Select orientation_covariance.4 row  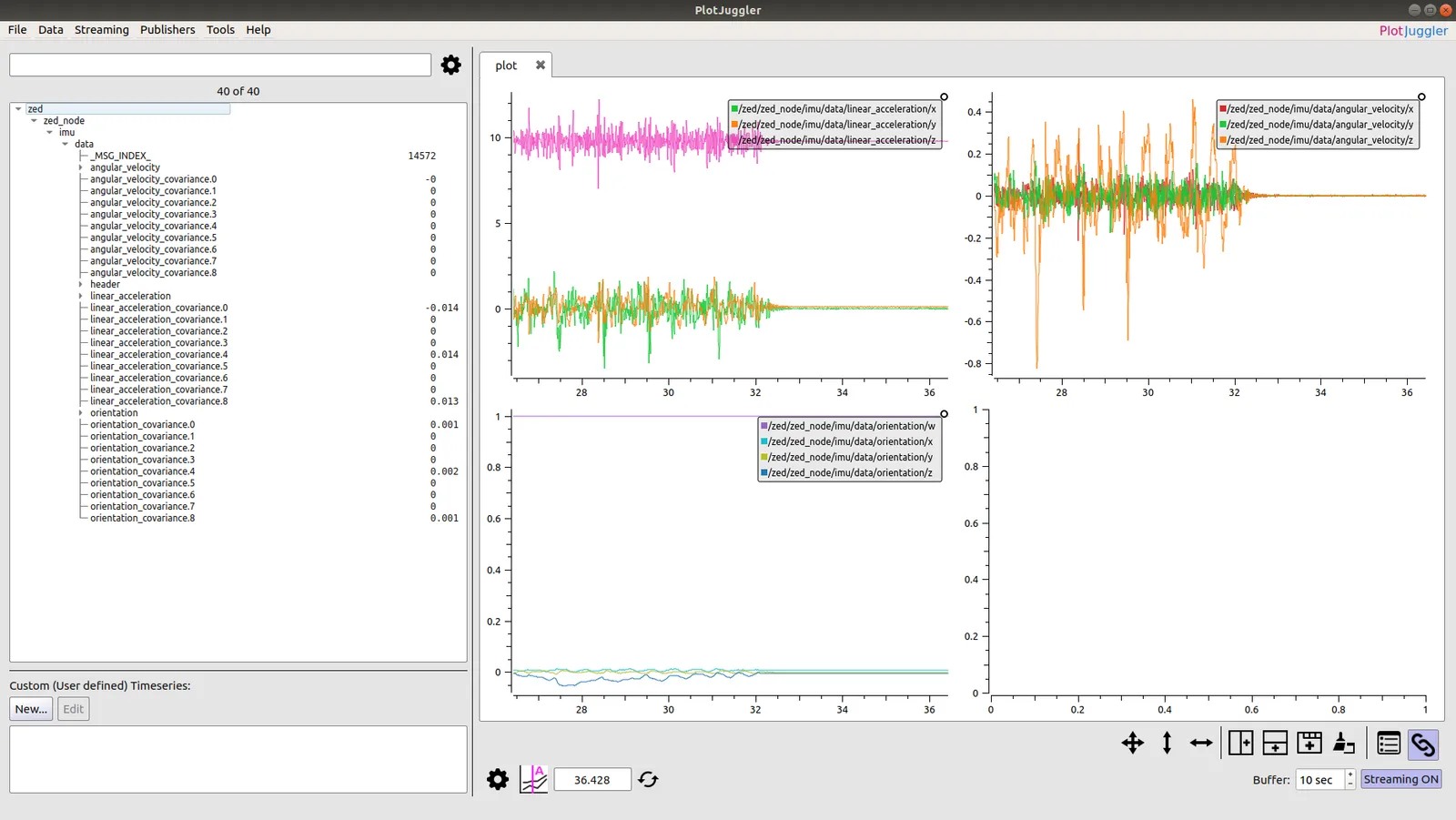142,471
